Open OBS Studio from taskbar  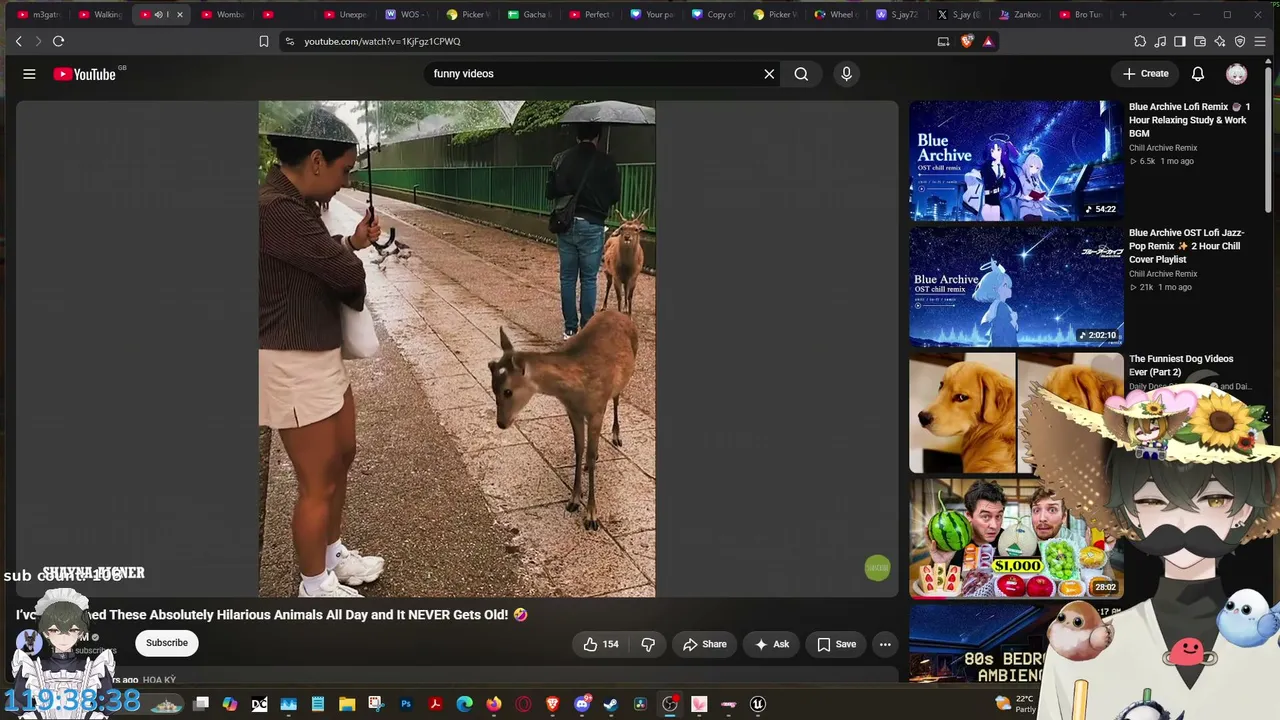tap(670, 704)
